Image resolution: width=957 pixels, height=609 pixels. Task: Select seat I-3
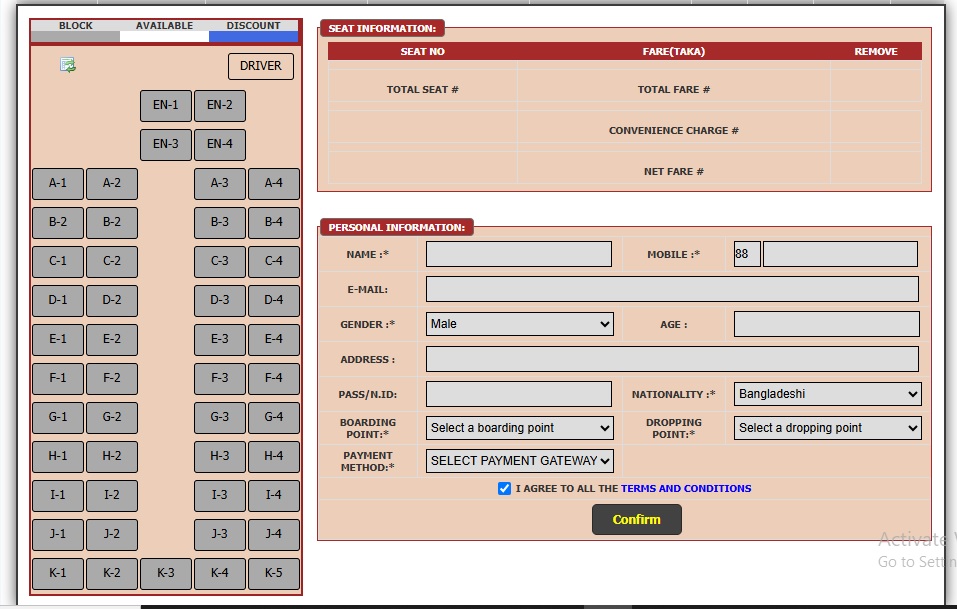tap(220, 496)
